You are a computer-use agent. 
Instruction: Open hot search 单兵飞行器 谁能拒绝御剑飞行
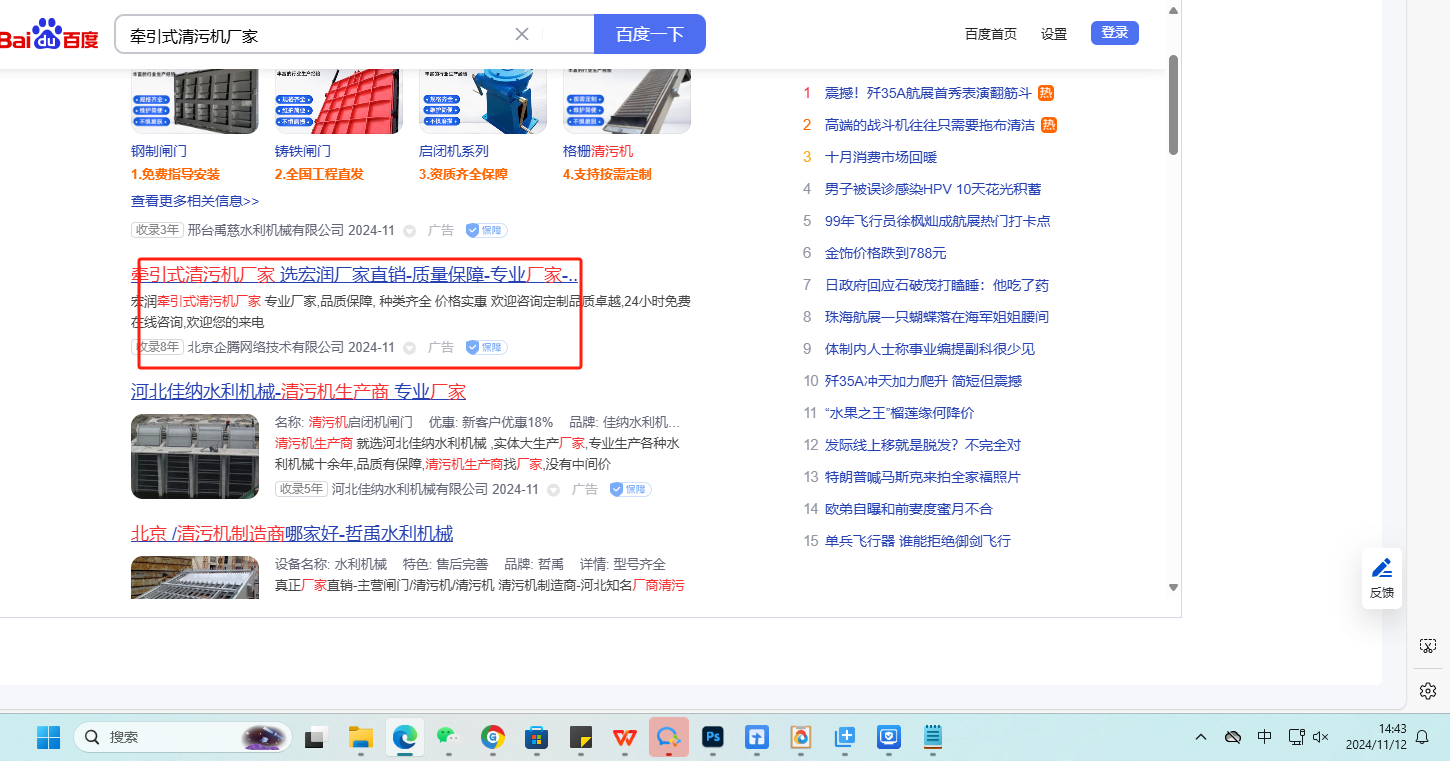(x=917, y=541)
